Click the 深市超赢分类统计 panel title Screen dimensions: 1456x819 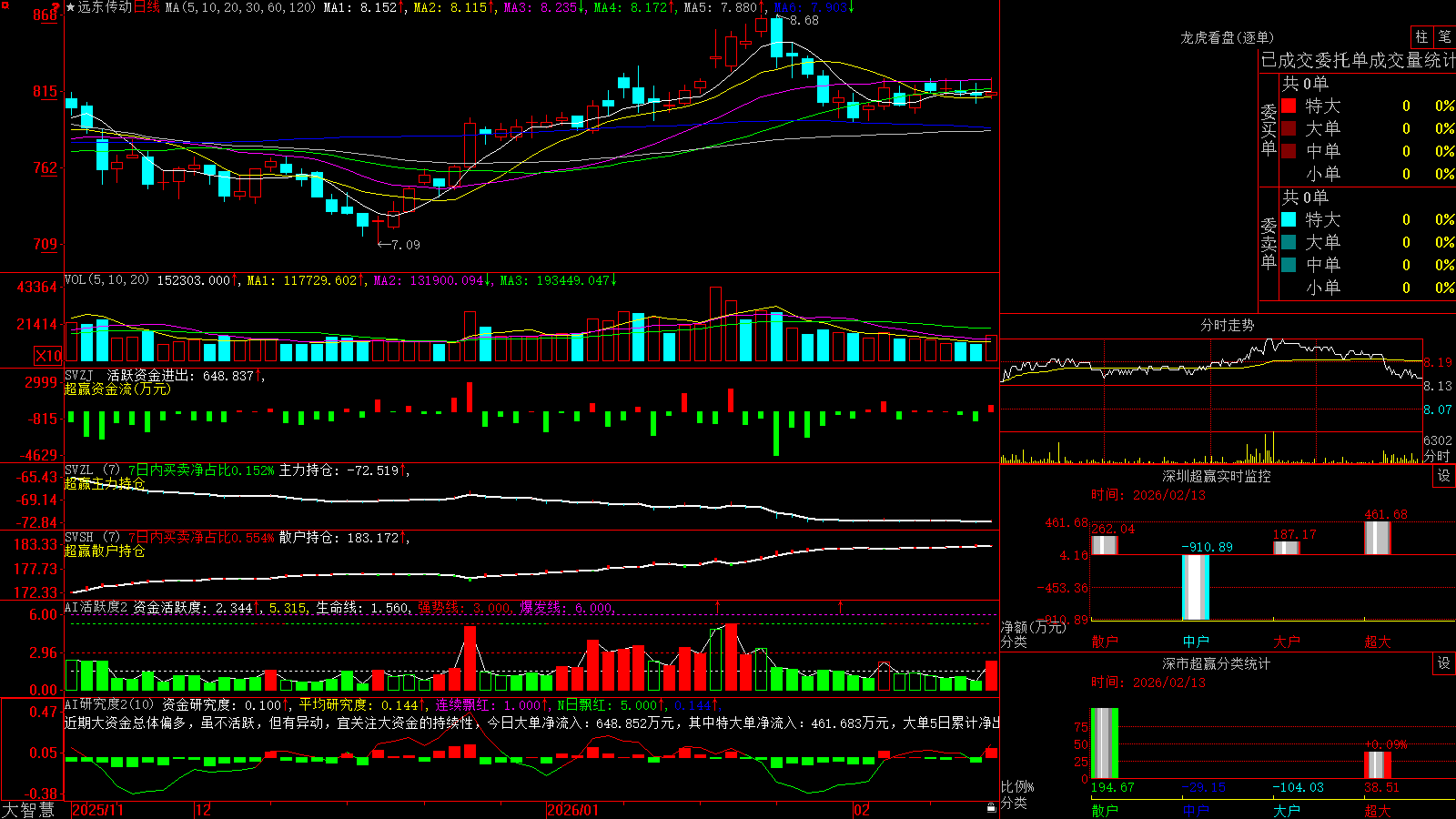(1217, 663)
